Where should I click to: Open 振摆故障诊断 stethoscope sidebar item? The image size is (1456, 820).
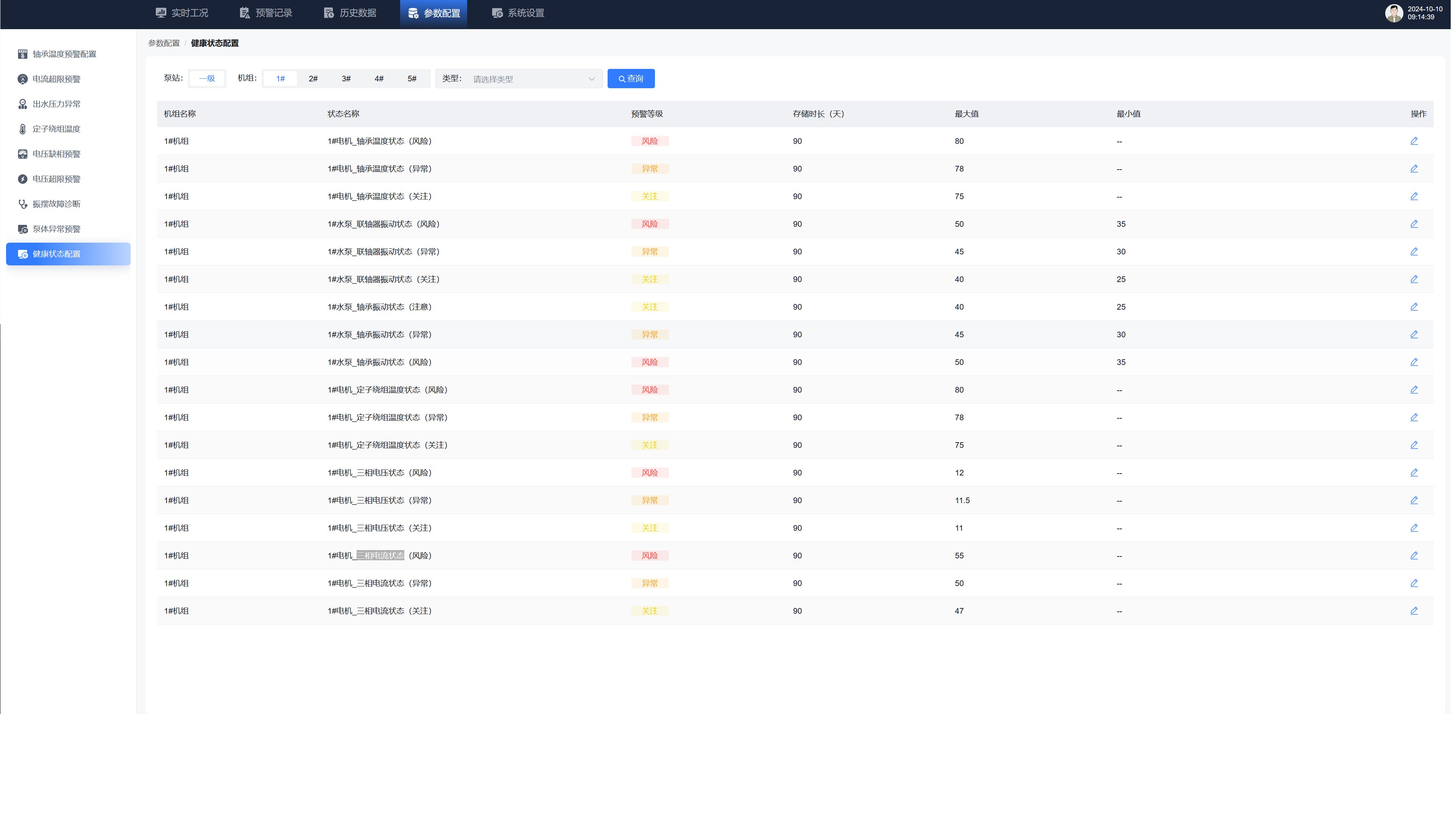(56, 204)
